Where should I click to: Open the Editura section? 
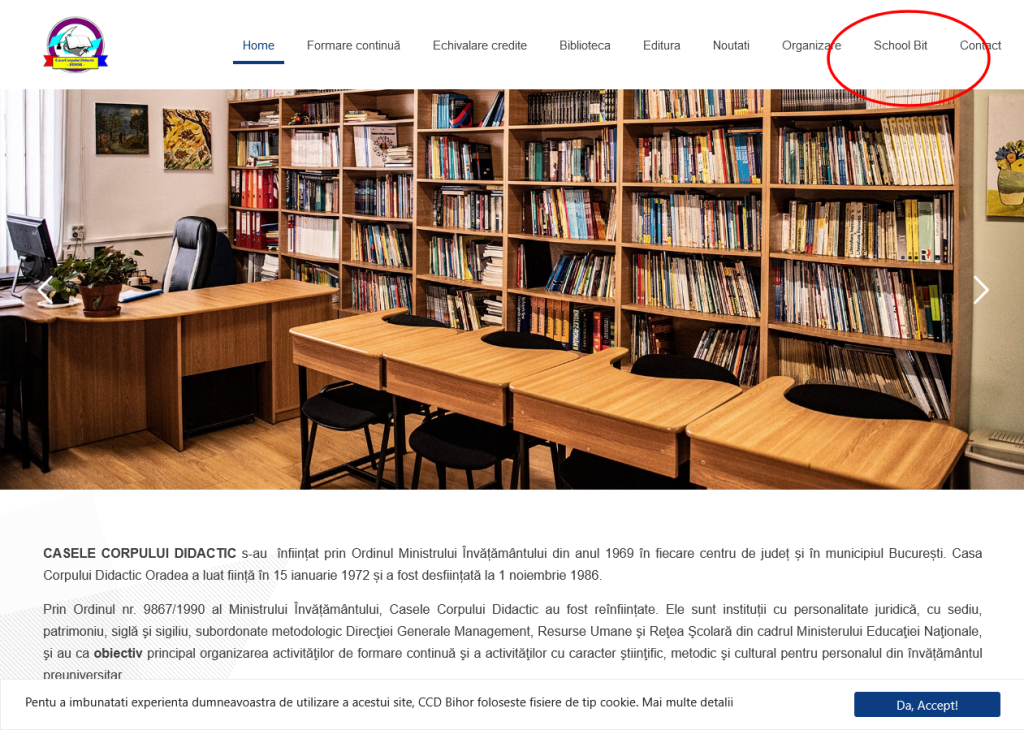click(661, 45)
